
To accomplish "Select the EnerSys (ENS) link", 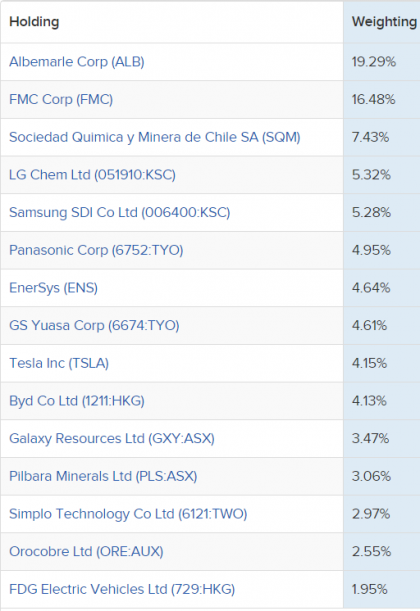I will coord(53,288).
